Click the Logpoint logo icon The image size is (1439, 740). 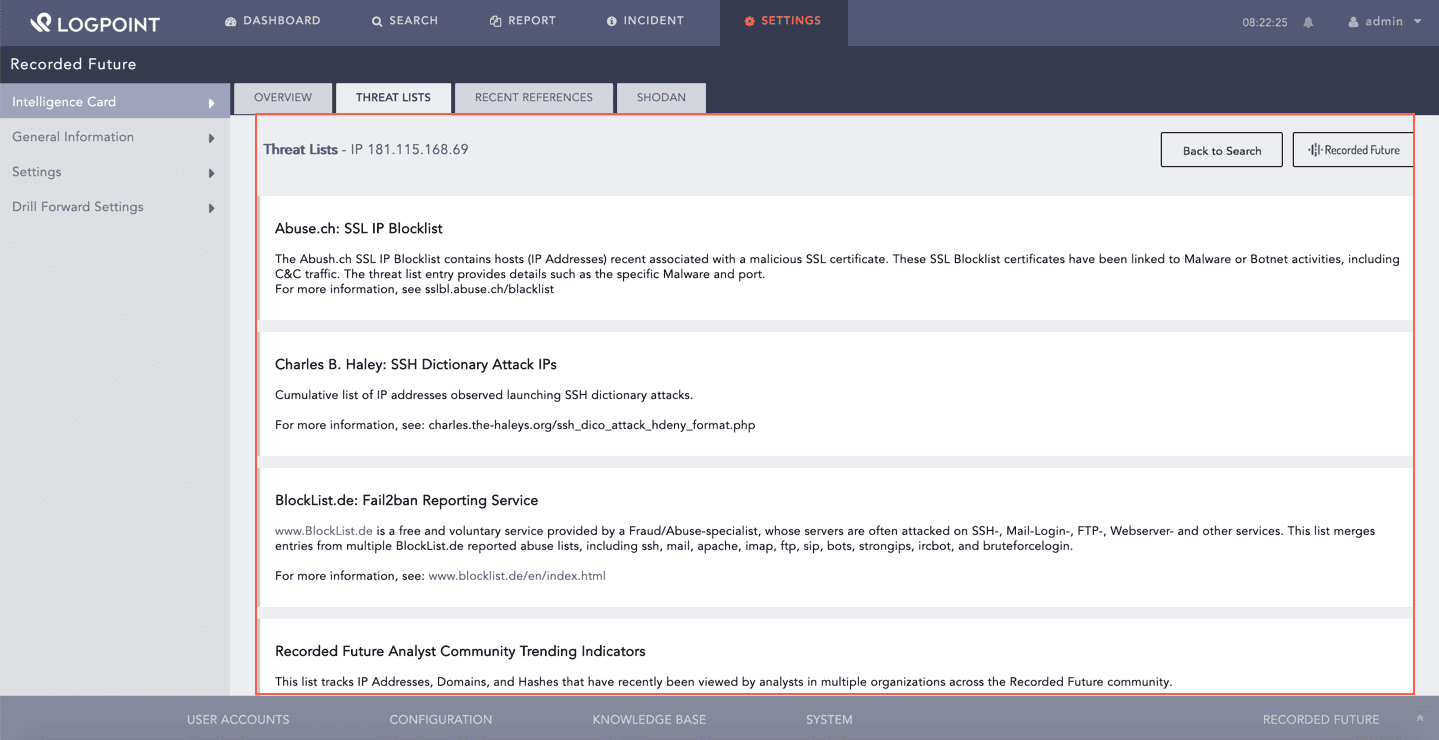point(40,21)
